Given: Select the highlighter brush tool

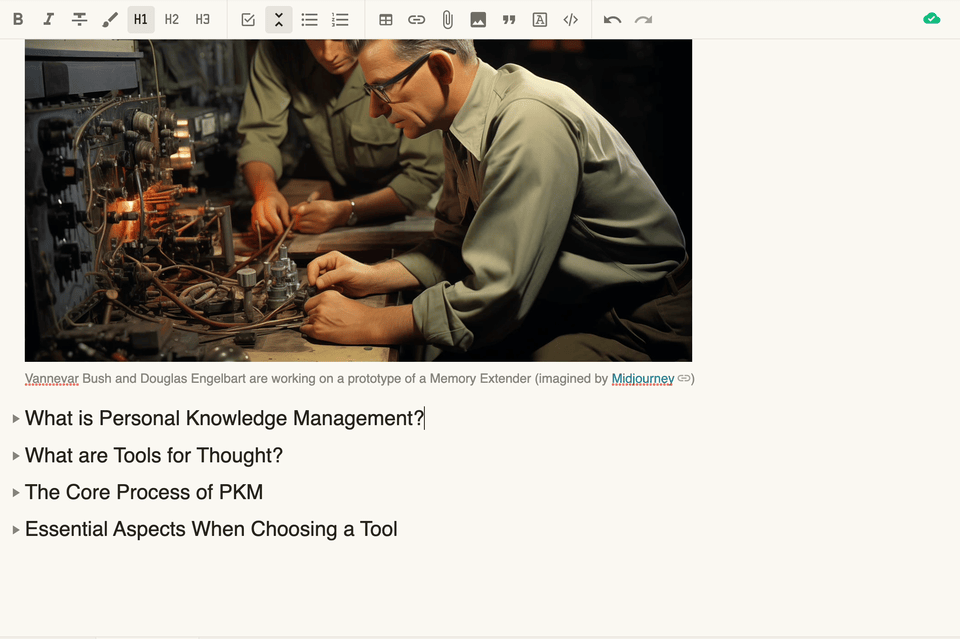Looking at the screenshot, I should click(110, 20).
